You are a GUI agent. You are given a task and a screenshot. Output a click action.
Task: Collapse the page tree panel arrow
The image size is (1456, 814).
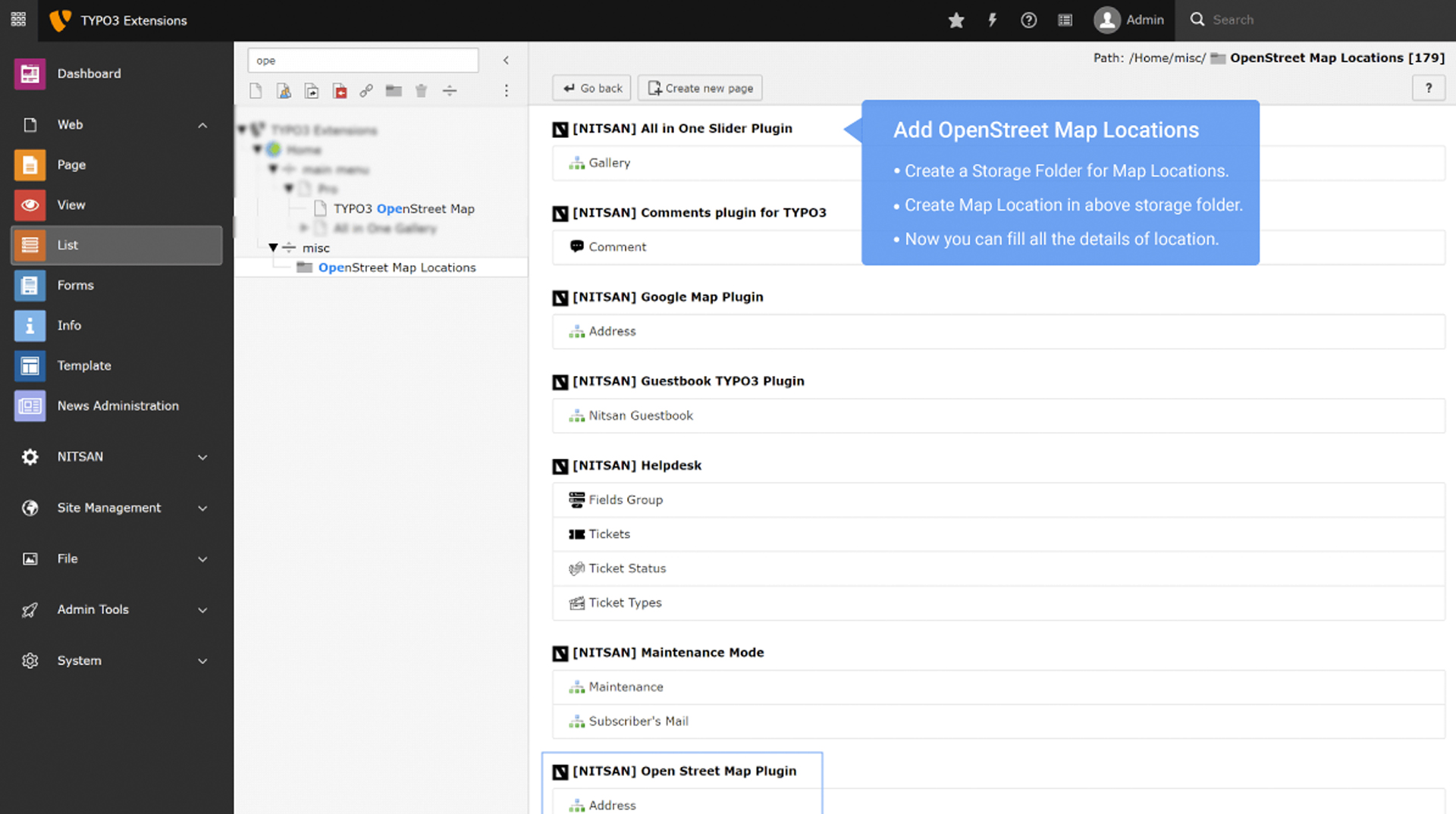[506, 61]
